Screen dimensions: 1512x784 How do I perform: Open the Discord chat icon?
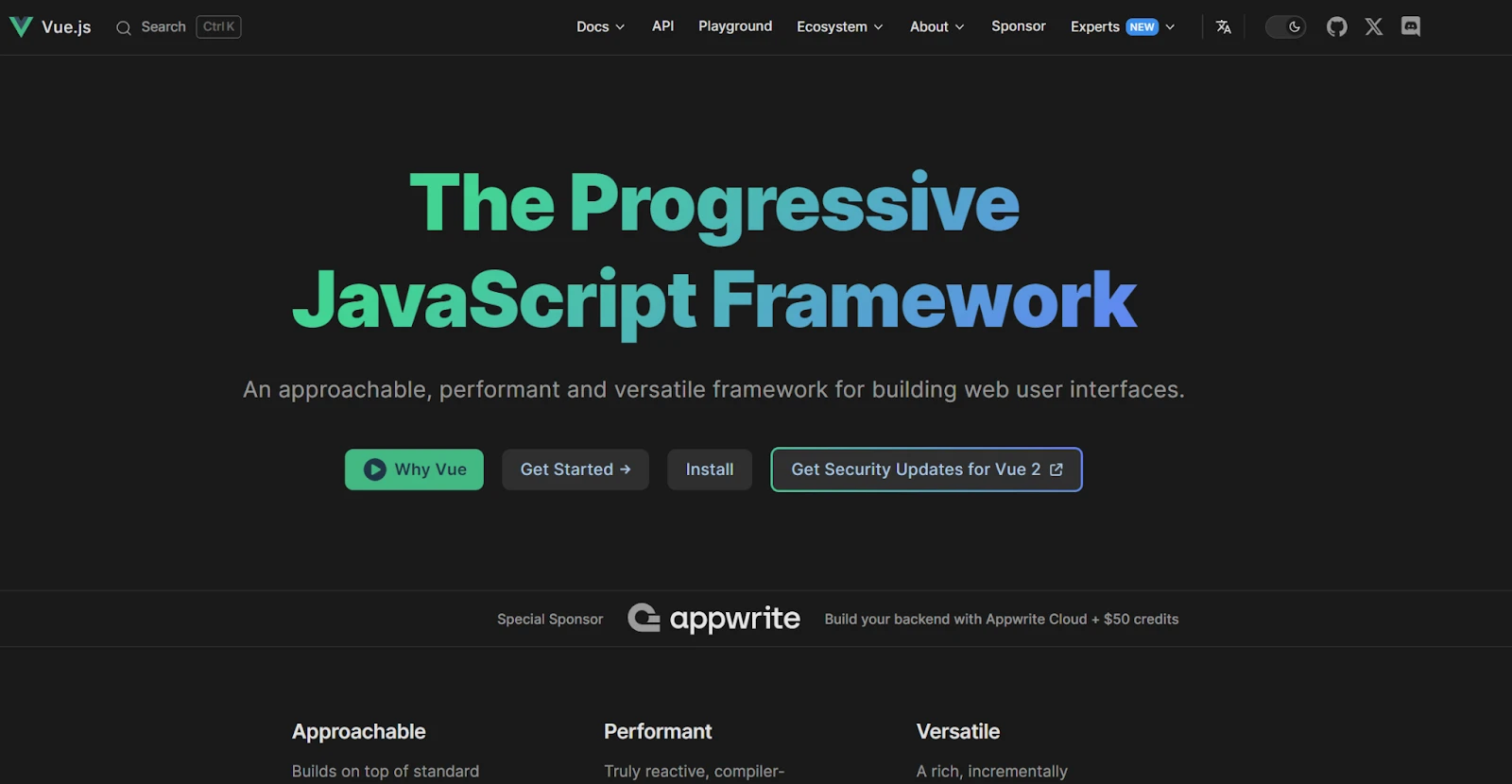coord(1411,26)
